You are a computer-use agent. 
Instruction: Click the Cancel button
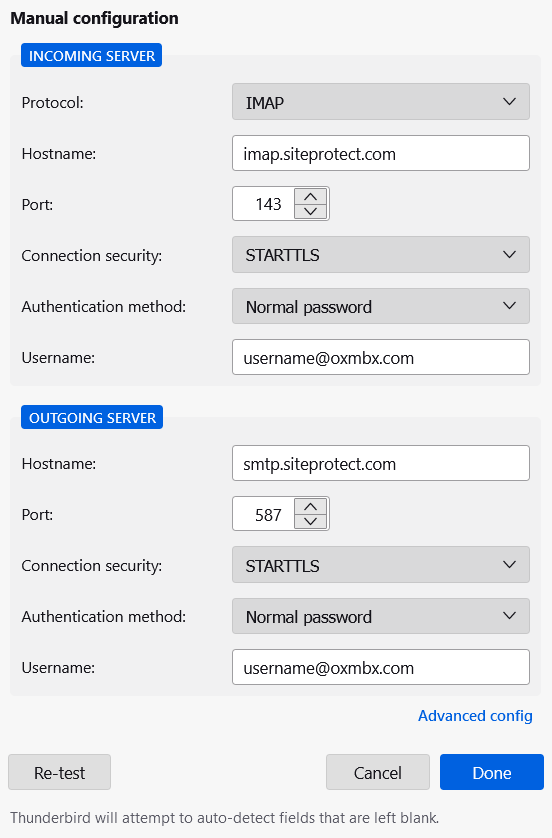[x=378, y=772]
